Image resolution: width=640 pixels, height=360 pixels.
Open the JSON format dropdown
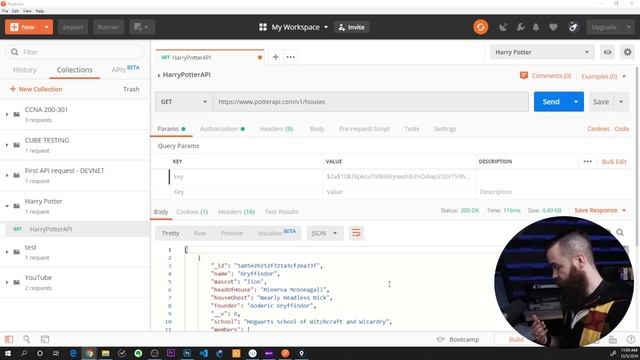[x=324, y=233]
